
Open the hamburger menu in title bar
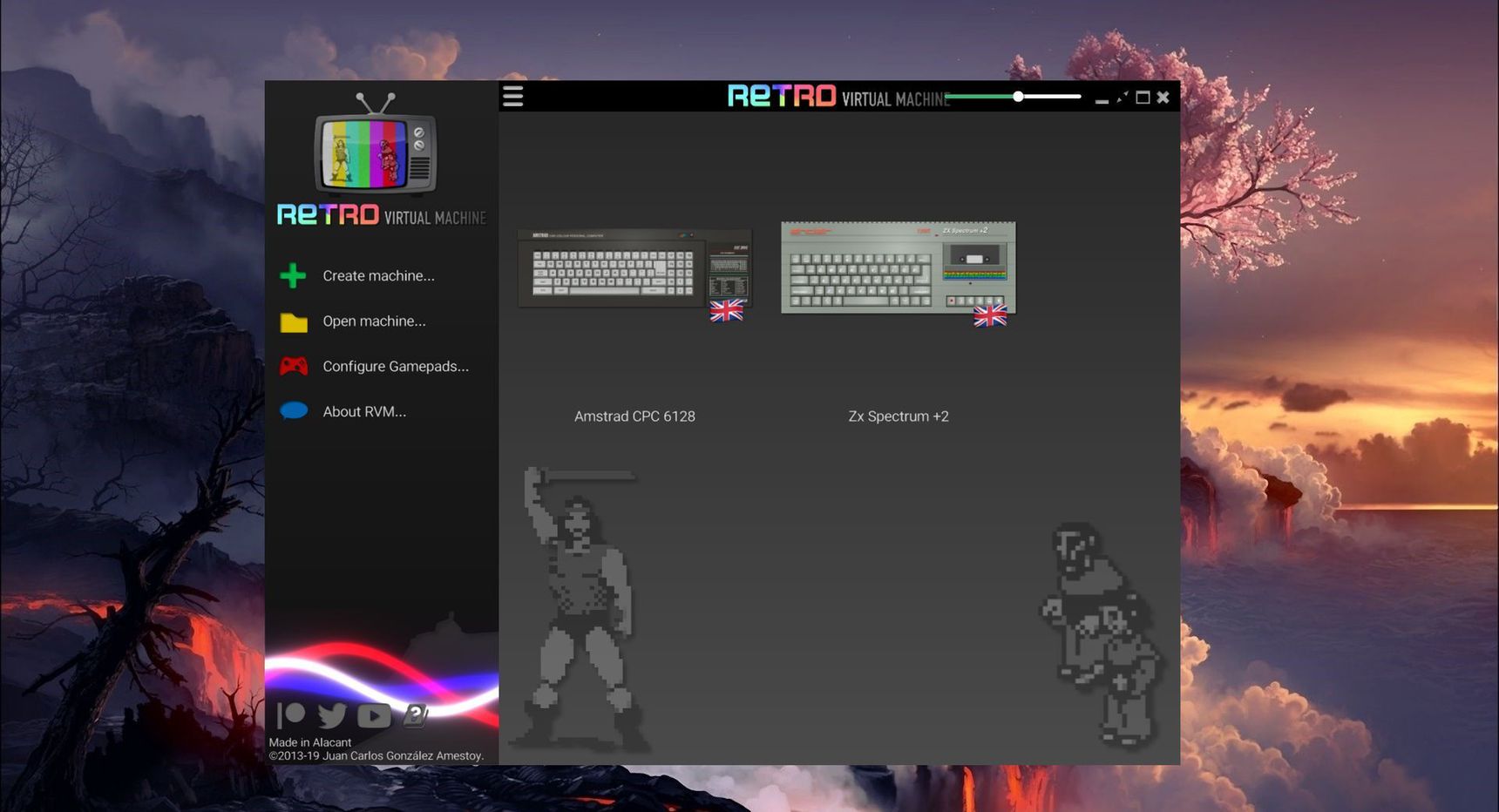pos(513,97)
